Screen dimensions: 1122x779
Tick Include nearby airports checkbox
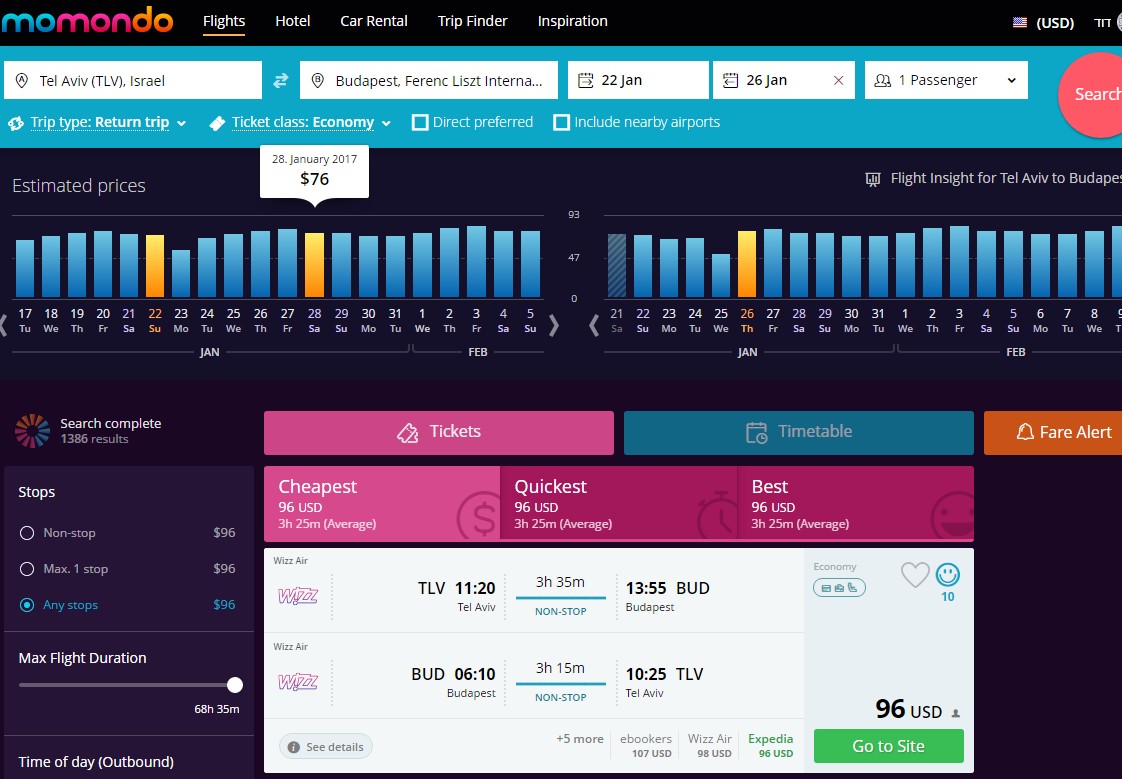[562, 122]
